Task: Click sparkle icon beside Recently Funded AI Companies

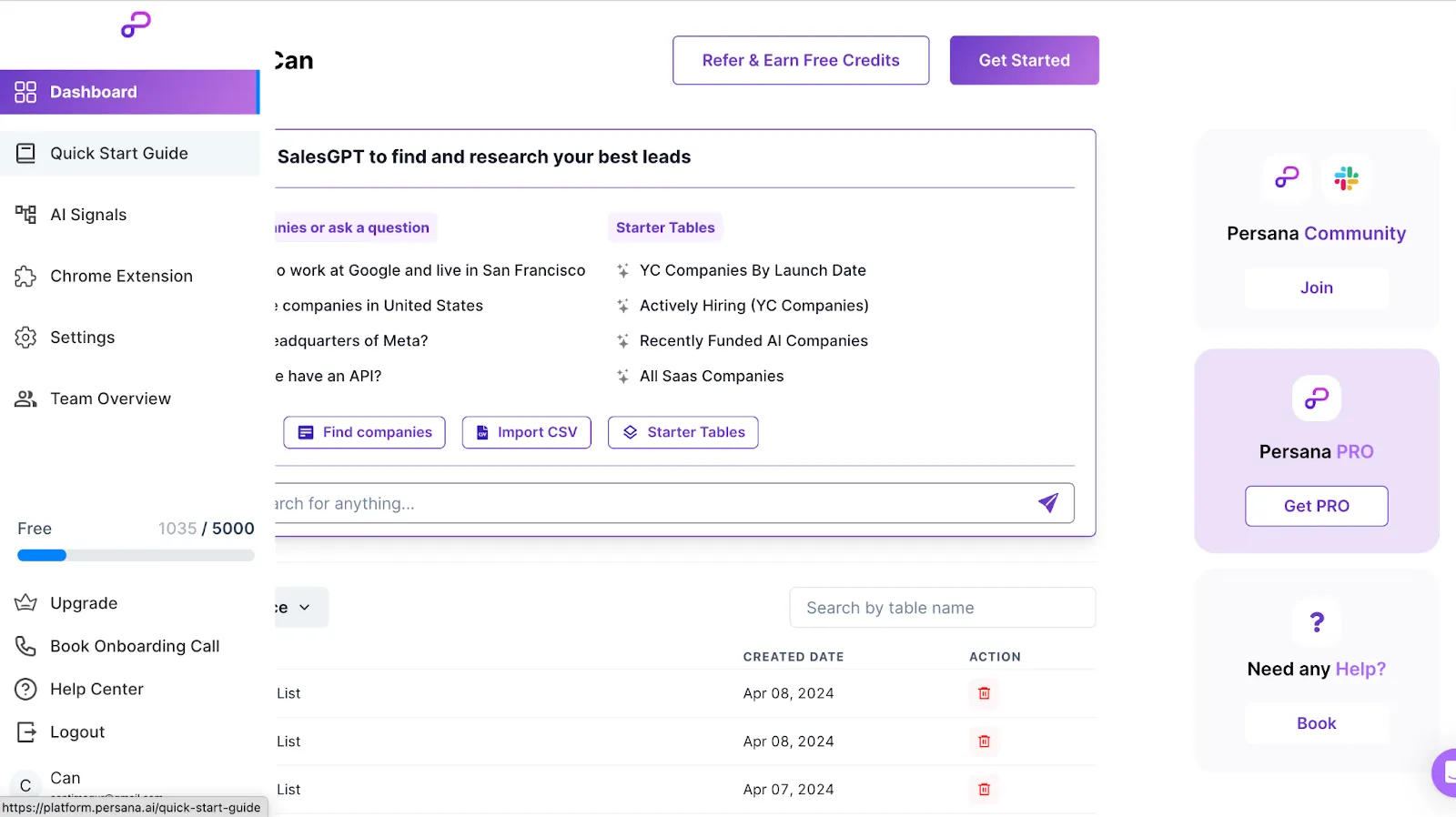Action: pyautogui.click(x=622, y=341)
